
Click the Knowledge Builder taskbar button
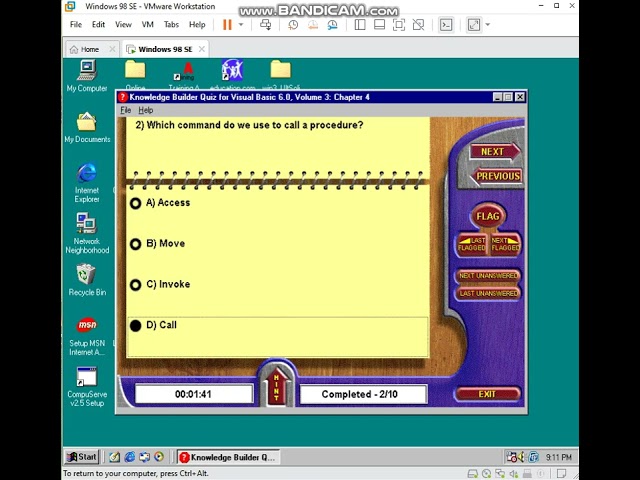coord(228,458)
